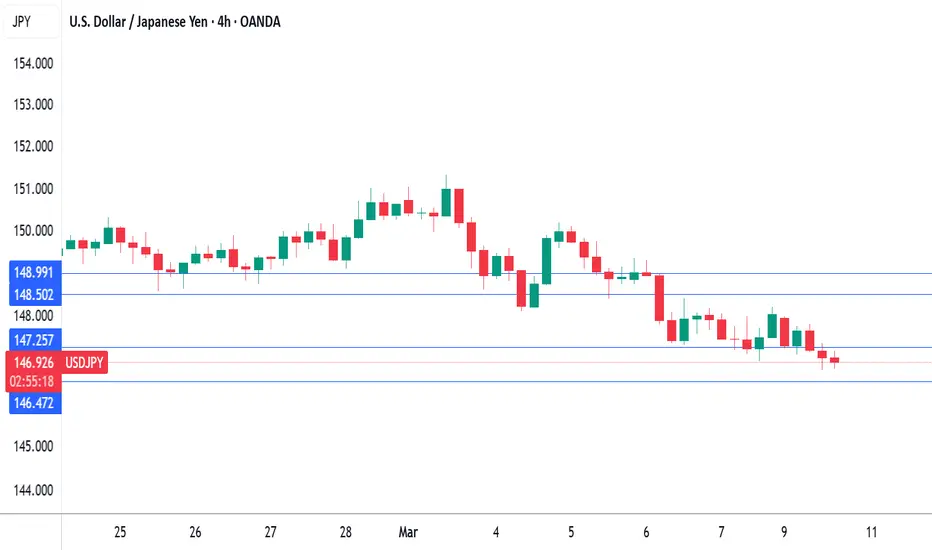Select the 148.991 horizontal line price label
932x550 pixels.
click(x=35, y=272)
